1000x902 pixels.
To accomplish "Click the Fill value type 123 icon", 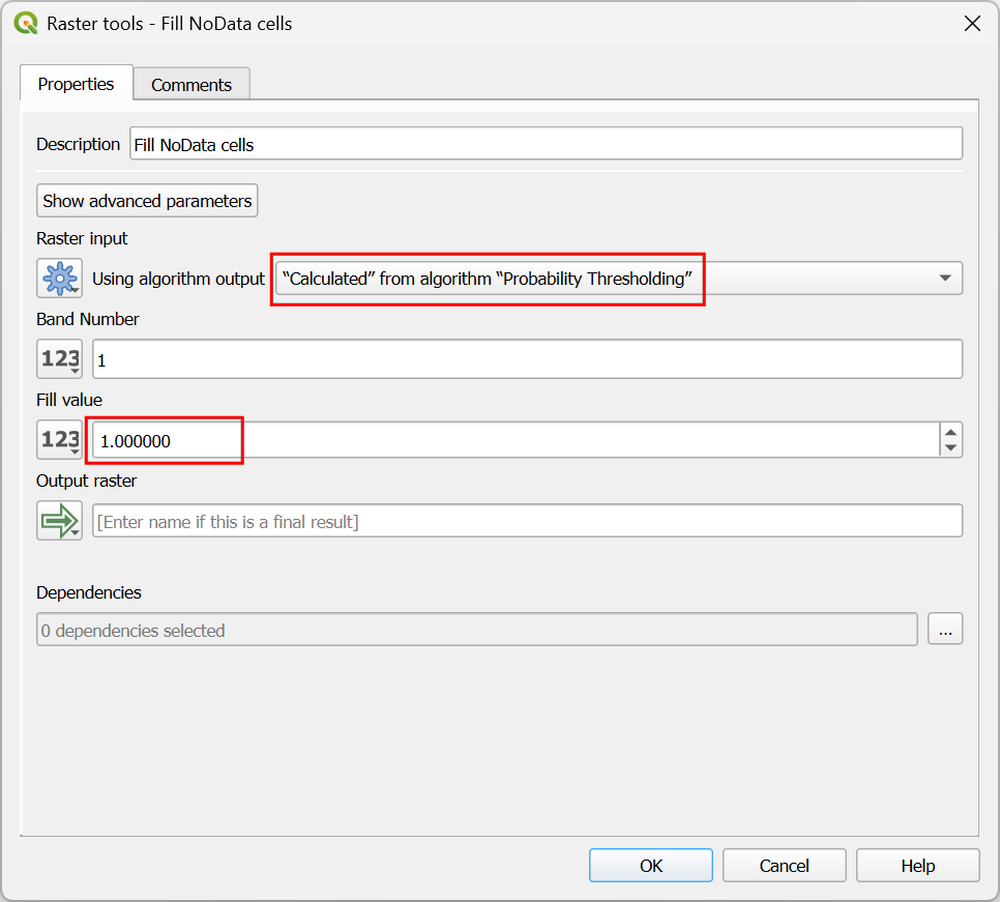I will click(59, 440).
